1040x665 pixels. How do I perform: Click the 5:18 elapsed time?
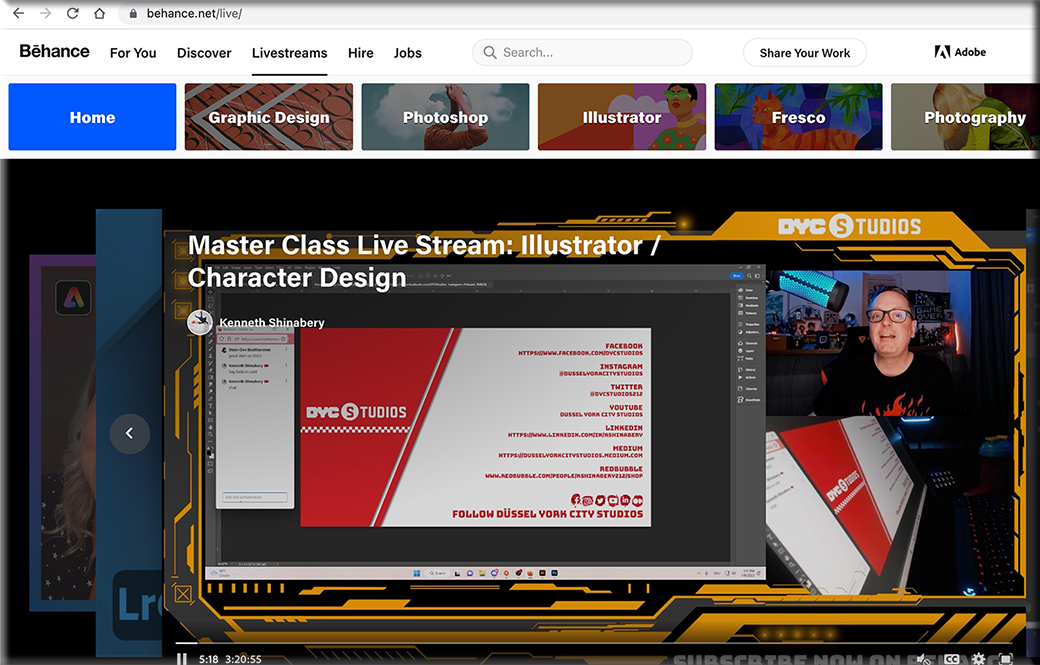tap(208, 659)
